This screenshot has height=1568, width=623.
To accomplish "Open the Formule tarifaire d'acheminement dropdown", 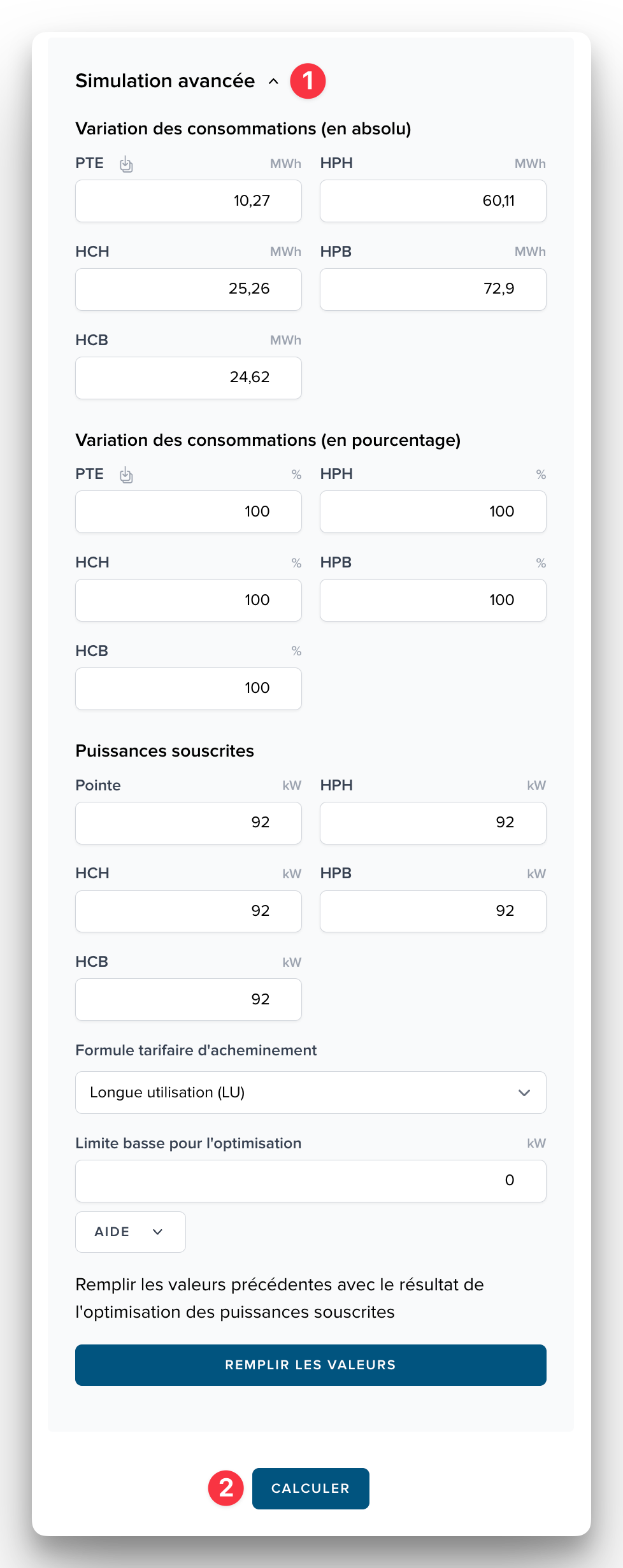I will (310, 1092).
